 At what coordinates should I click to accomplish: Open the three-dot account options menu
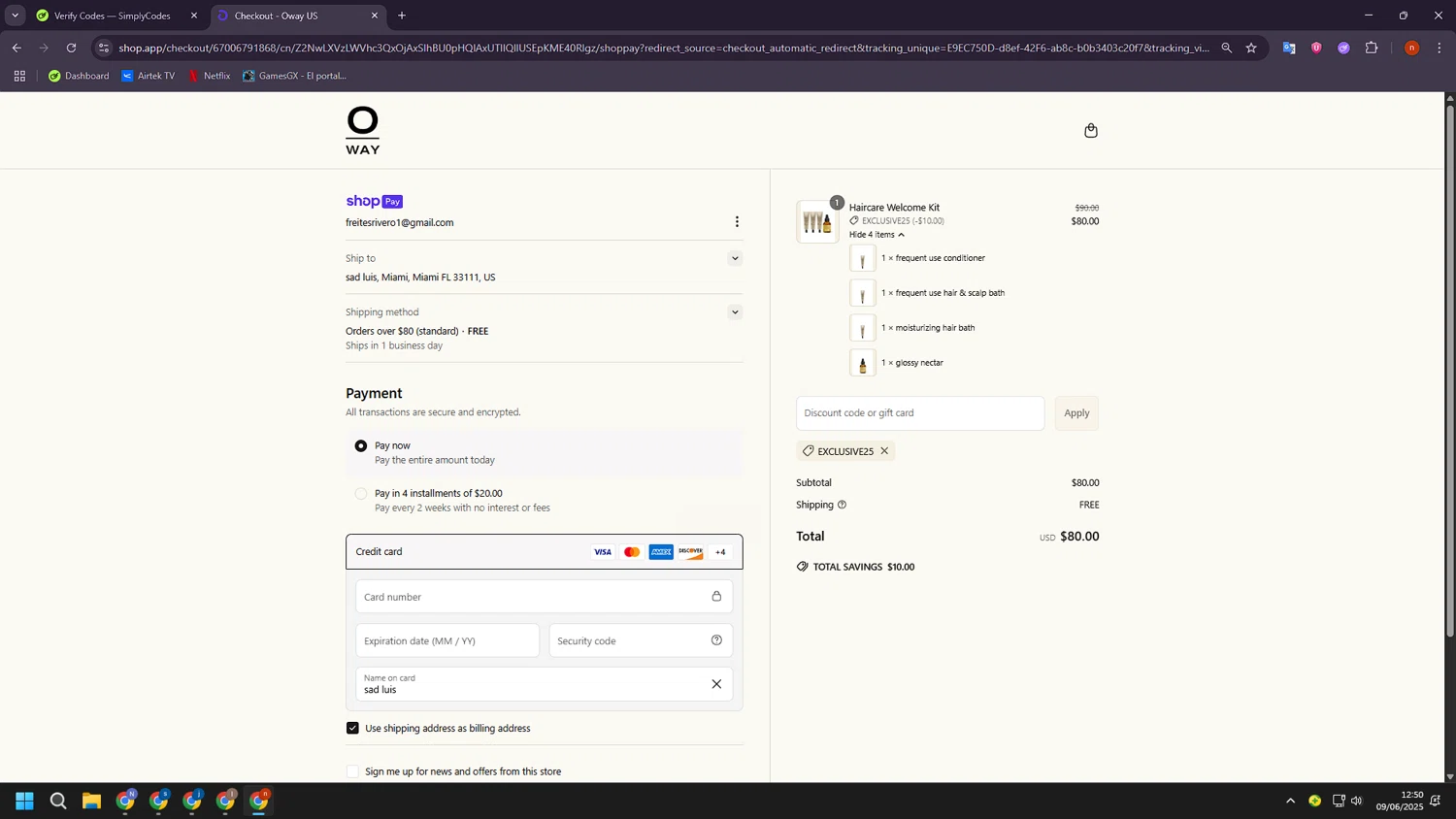click(x=737, y=222)
